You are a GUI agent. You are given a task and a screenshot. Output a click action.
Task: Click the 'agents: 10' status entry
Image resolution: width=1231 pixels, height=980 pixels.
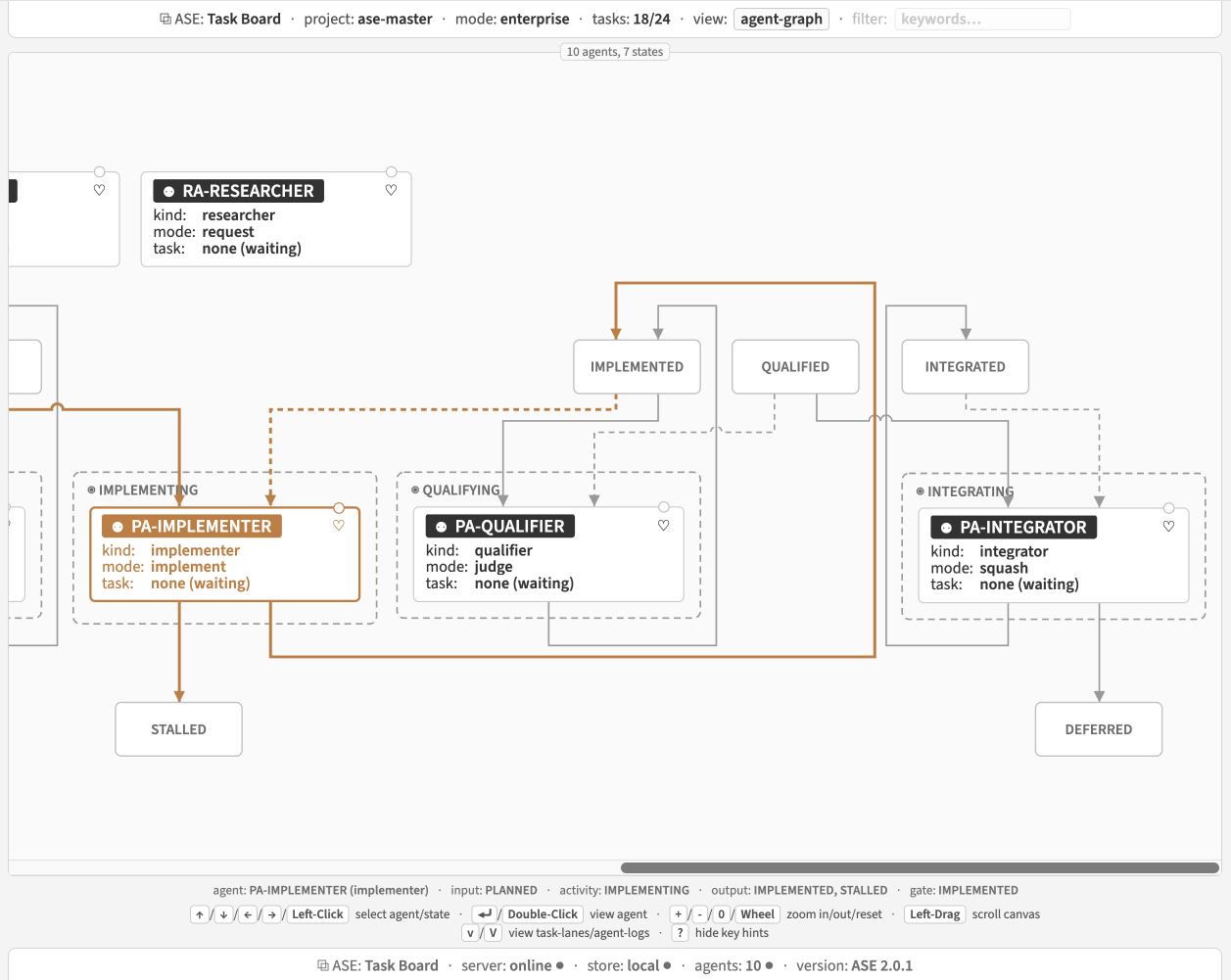pos(734,965)
